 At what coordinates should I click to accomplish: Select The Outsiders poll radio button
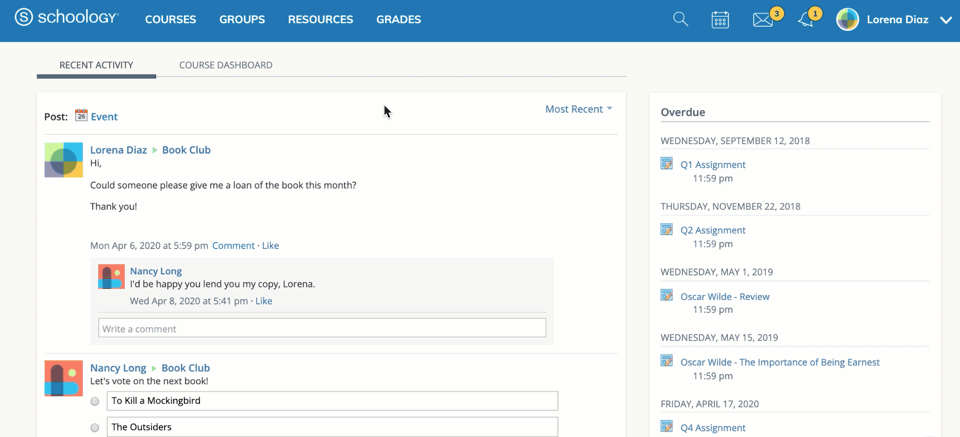point(95,427)
